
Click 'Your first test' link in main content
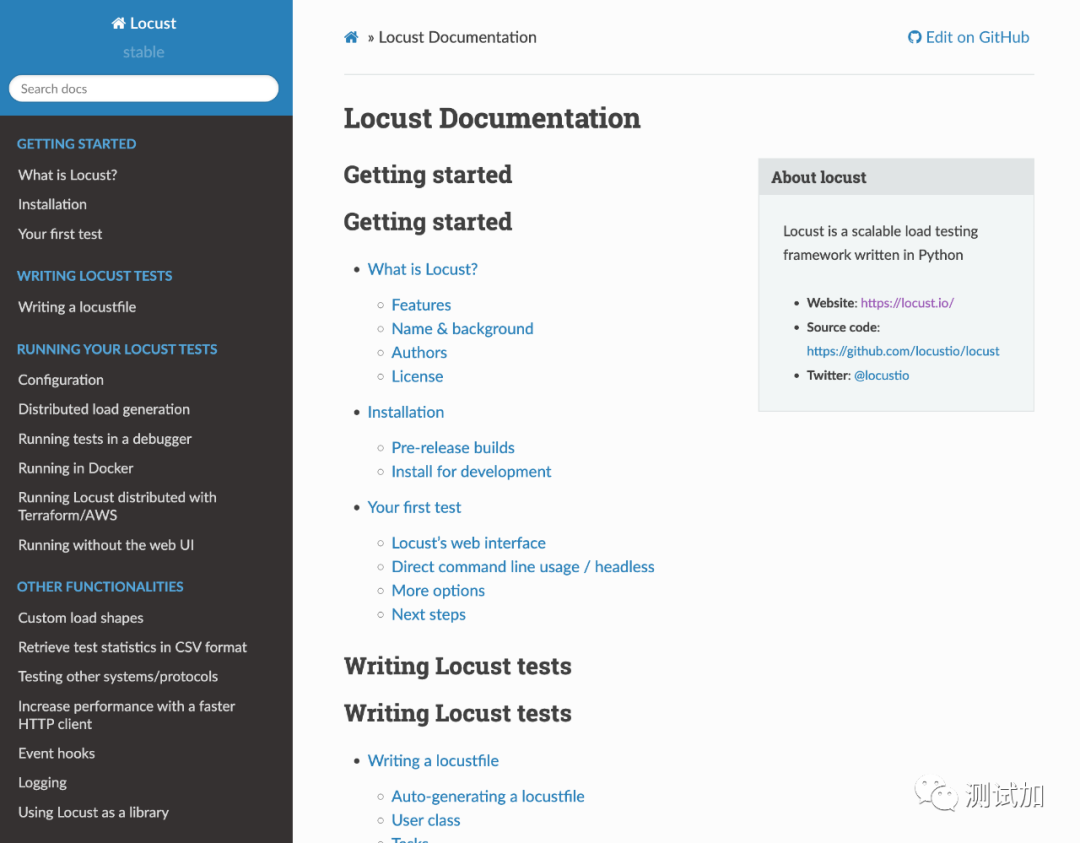pyautogui.click(x=414, y=508)
